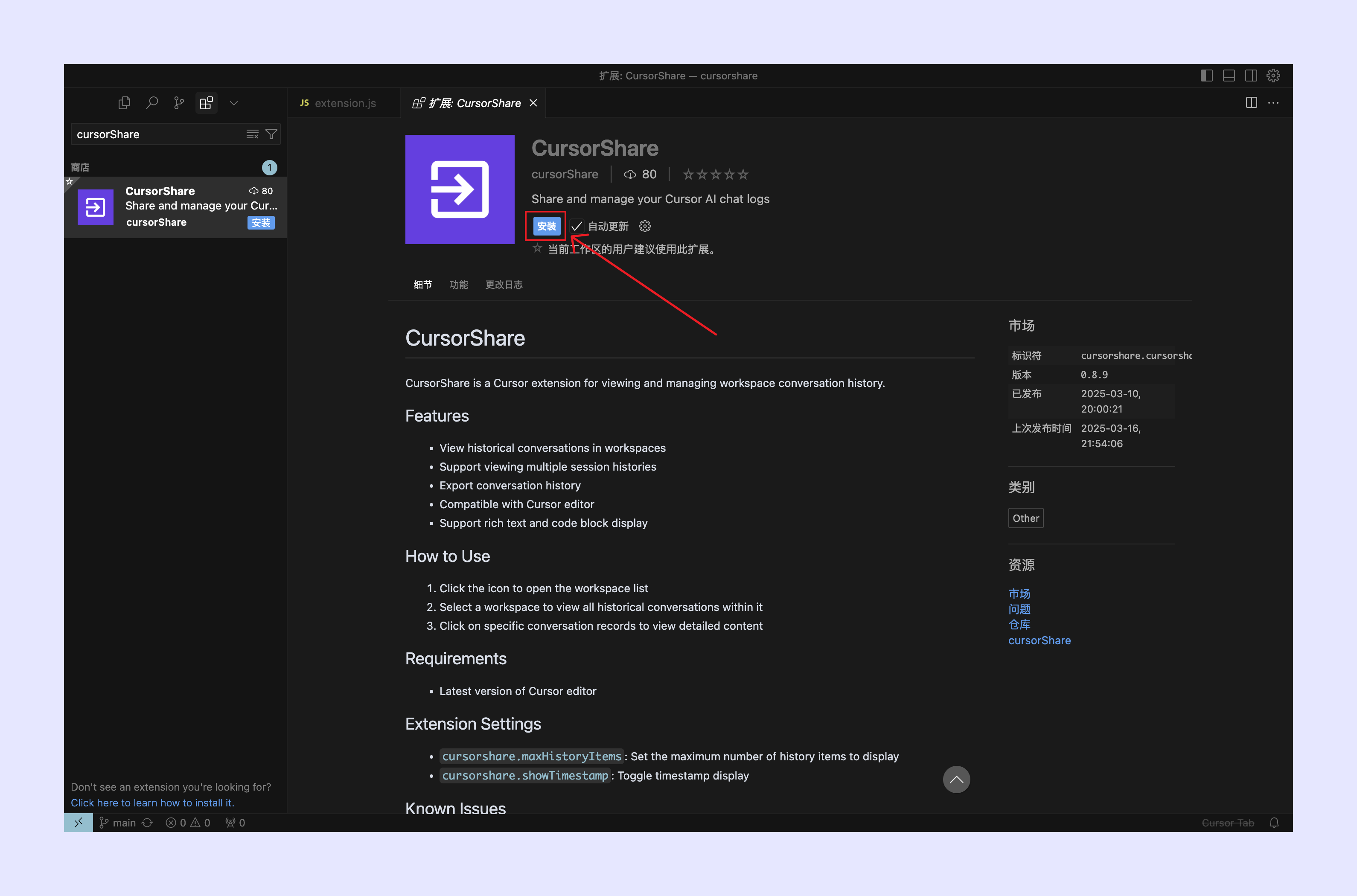This screenshot has width=1357, height=896.
Task: Click the cursorshare.maxHistoryItems setting code
Action: [531, 756]
